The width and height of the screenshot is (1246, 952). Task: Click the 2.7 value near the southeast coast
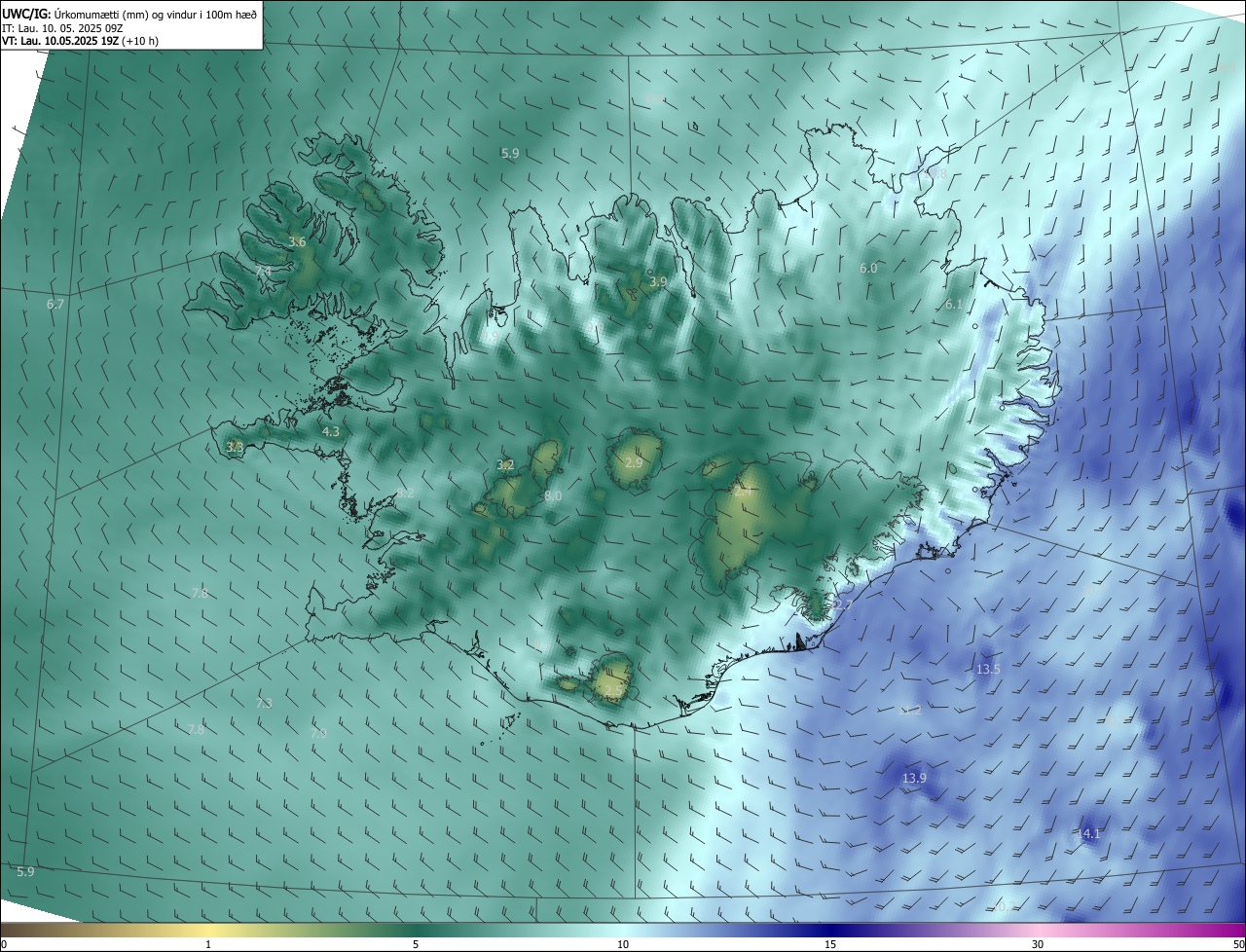[843, 605]
